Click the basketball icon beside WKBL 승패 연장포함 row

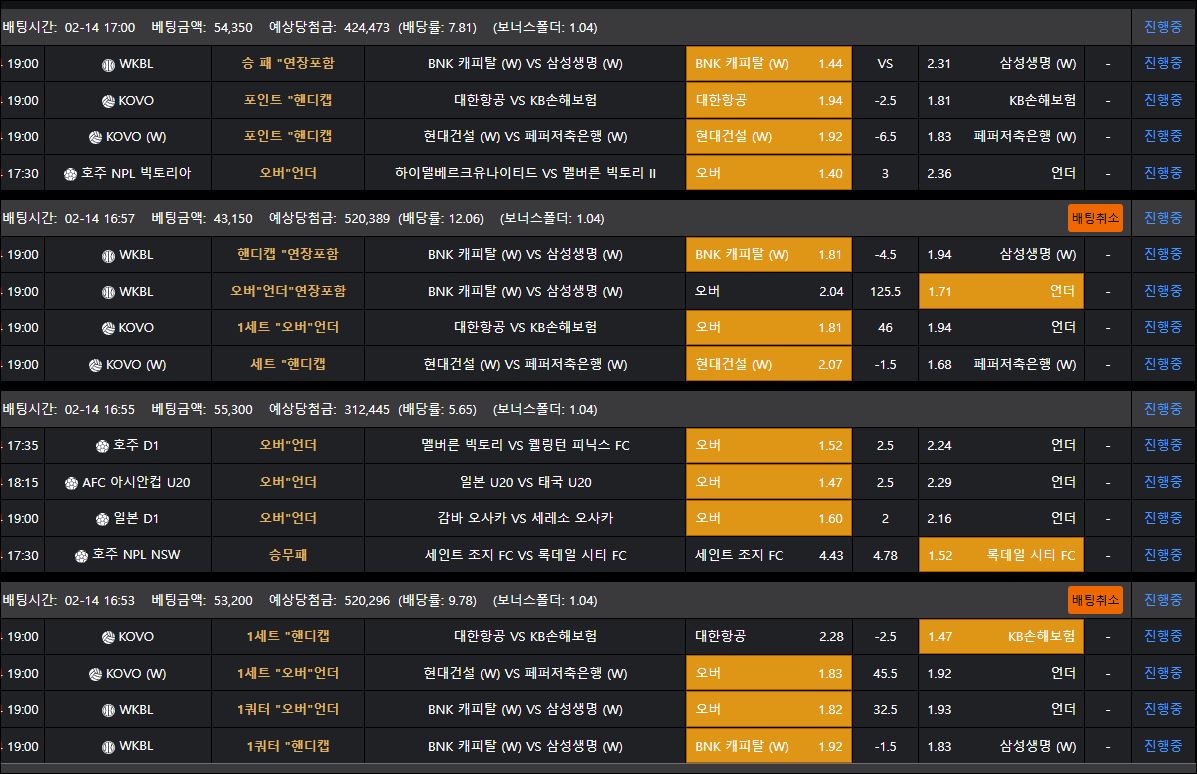(x=109, y=64)
